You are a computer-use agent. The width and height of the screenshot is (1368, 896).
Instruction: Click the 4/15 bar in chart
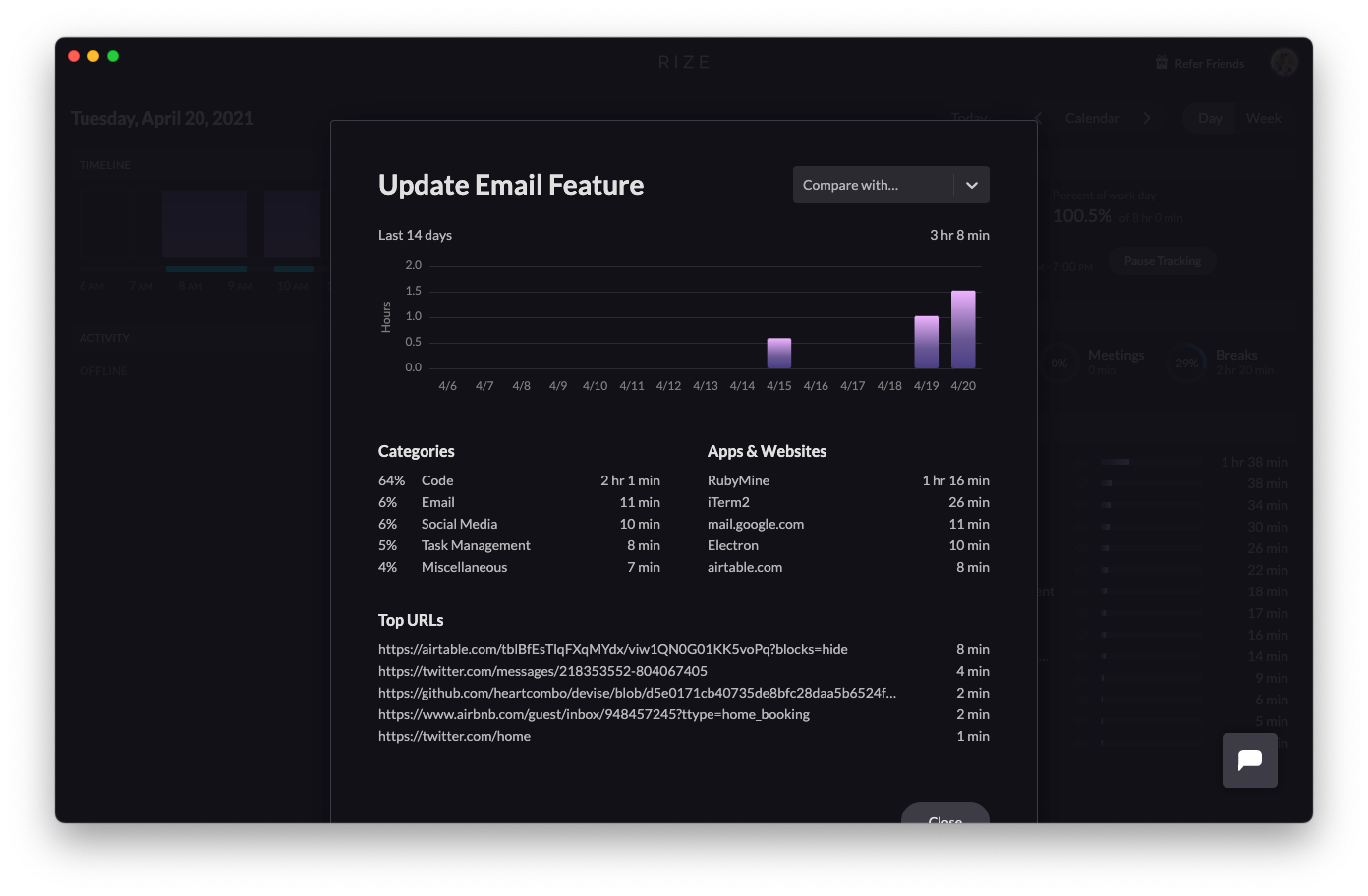pos(779,354)
